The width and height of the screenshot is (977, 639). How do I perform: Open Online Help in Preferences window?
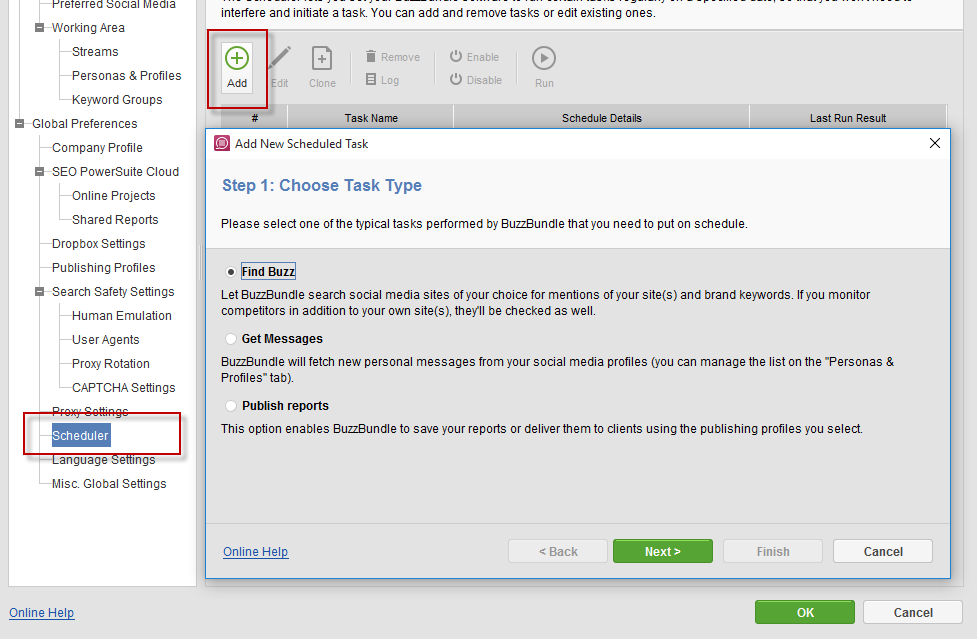[42, 613]
